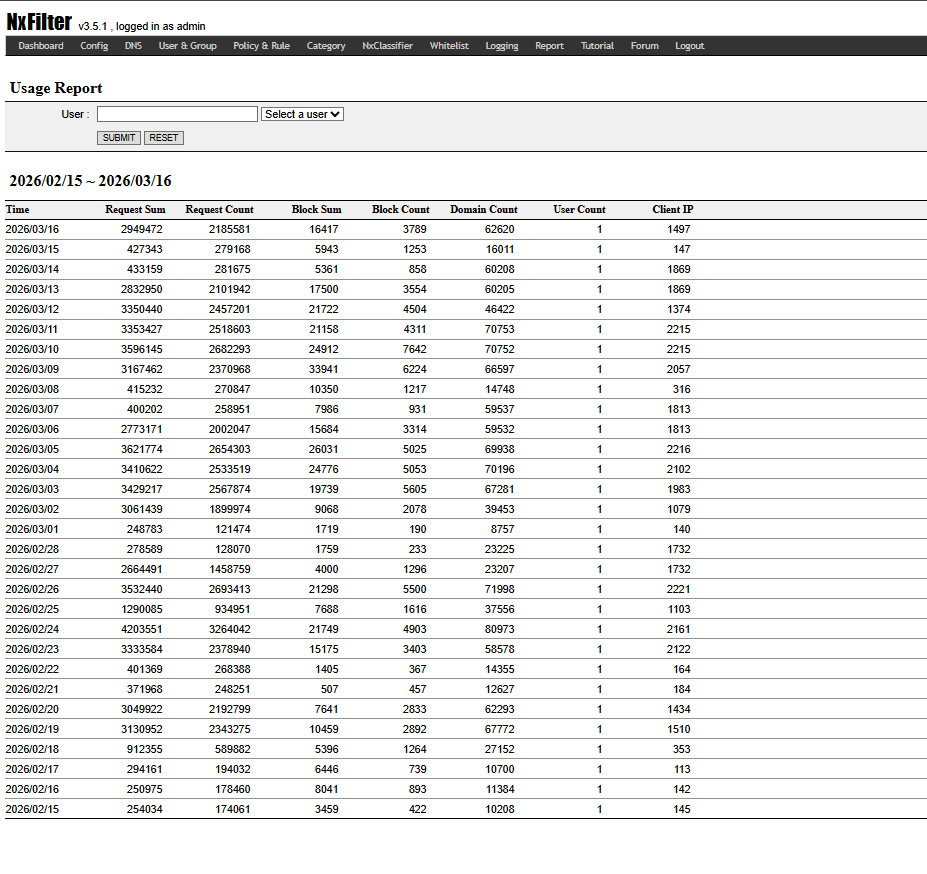Open the Whitelist menu
This screenshot has height=874, width=927.
(449, 46)
